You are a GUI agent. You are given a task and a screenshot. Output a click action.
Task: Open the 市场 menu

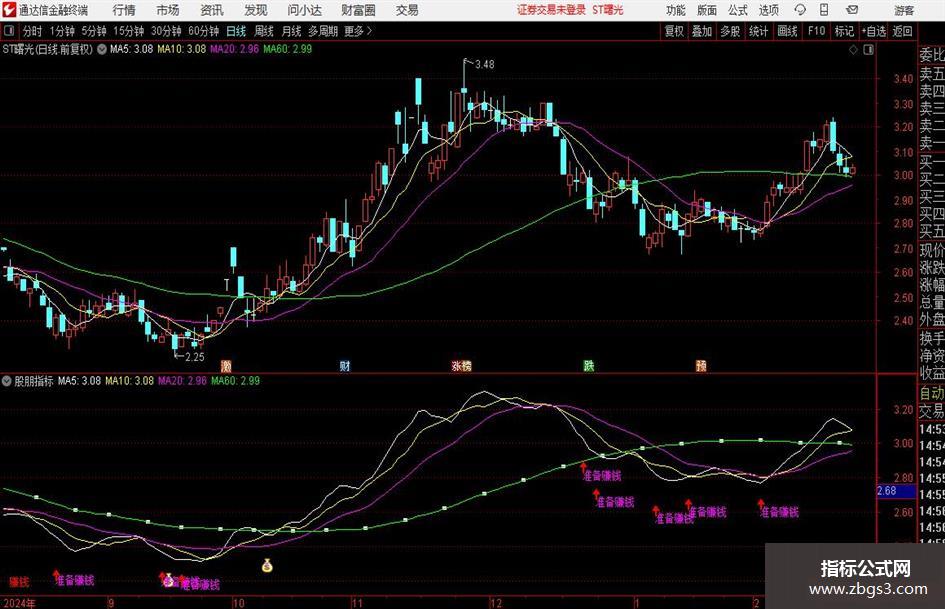pos(168,10)
